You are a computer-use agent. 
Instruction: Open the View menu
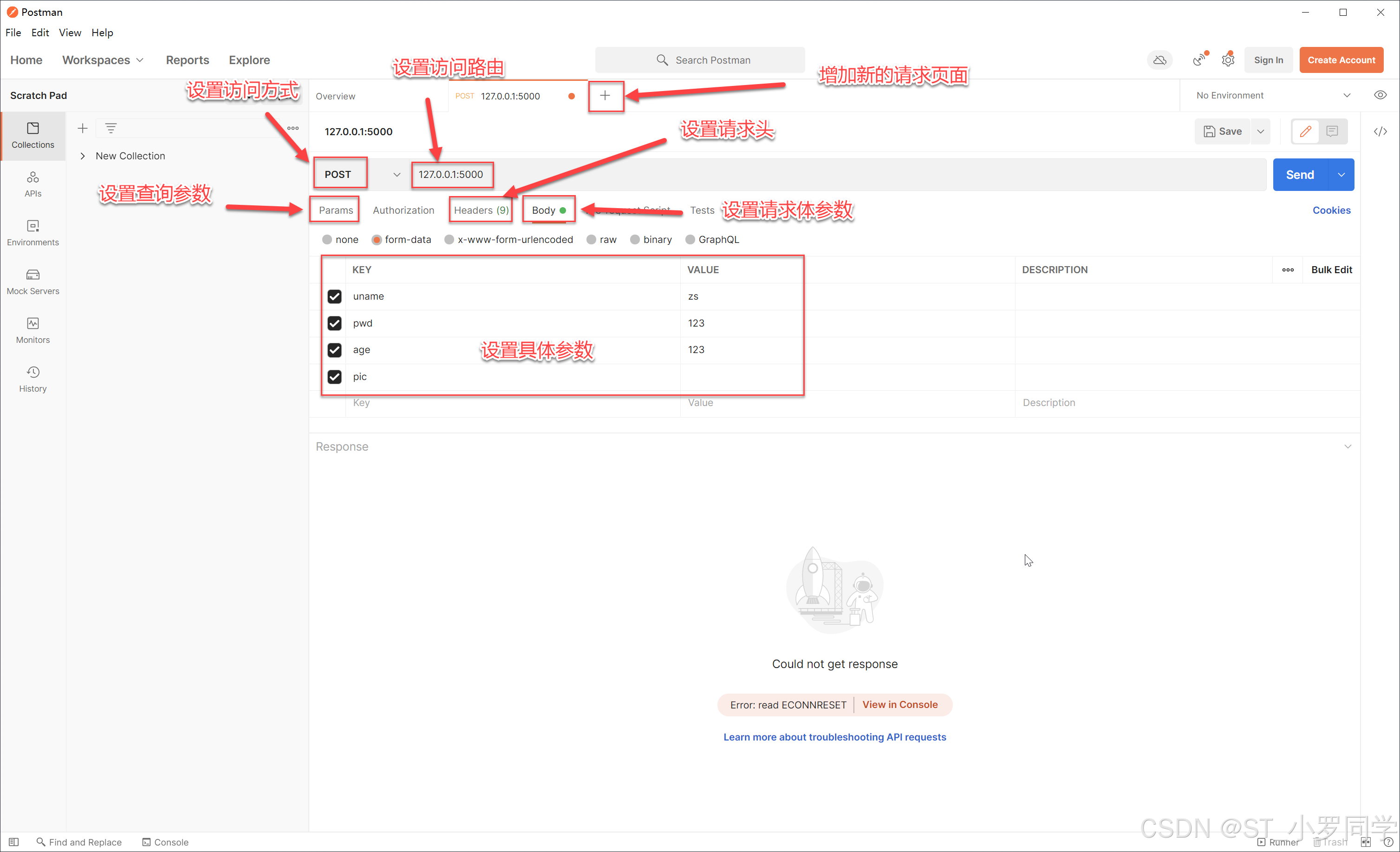69,33
